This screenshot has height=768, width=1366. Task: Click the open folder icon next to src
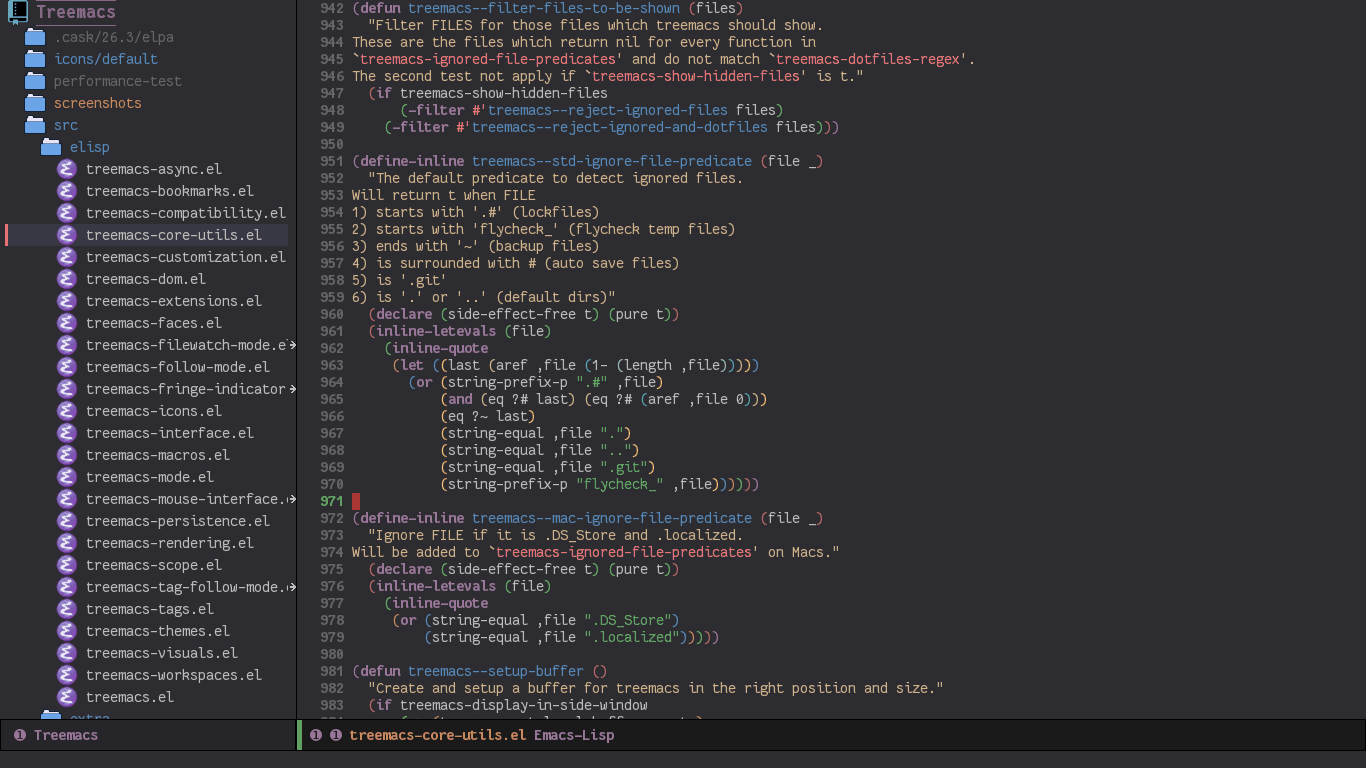(x=33, y=125)
